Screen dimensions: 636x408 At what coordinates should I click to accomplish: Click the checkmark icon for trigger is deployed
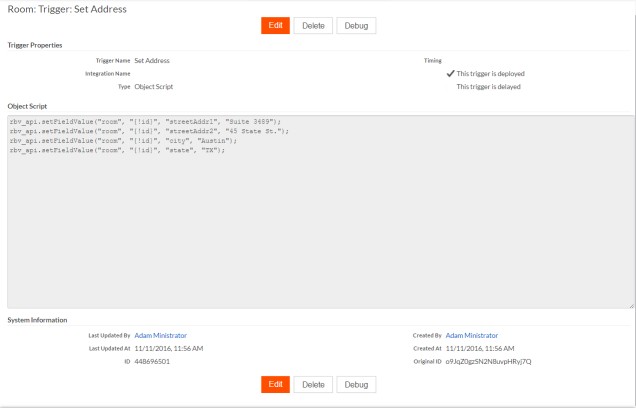click(450, 73)
